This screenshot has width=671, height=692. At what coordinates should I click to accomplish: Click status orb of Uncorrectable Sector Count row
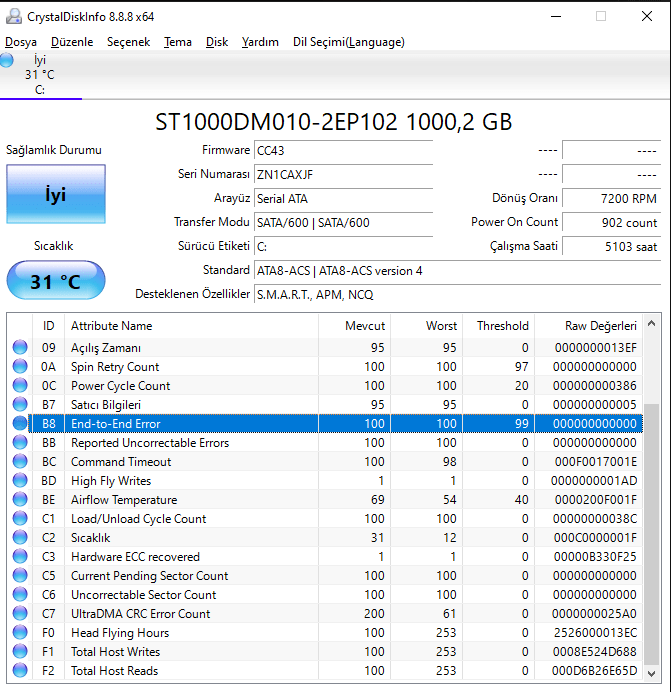[x=20, y=594]
